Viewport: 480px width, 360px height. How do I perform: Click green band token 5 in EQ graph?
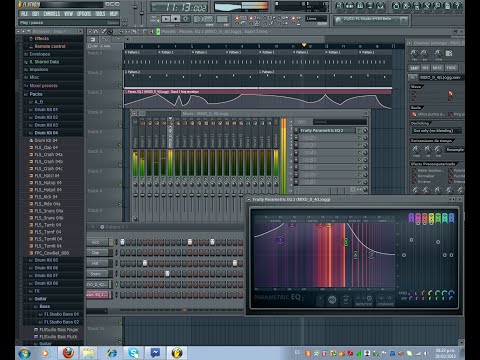click(x=346, y=242)
